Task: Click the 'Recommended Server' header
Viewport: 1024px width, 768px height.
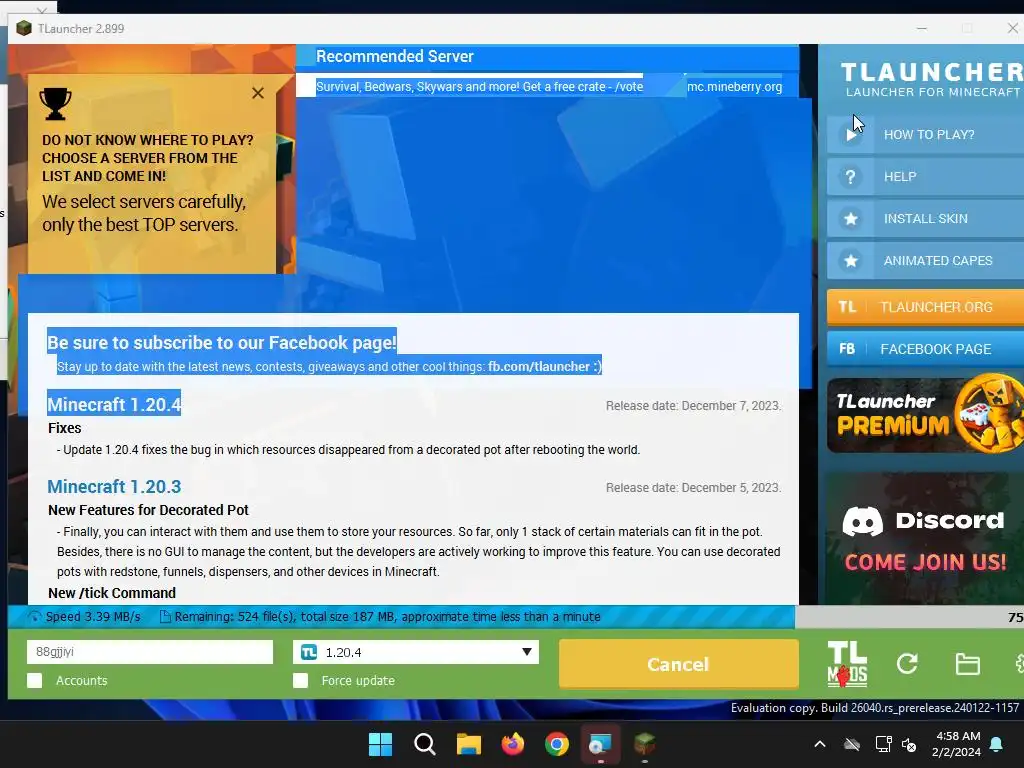Action: click(394, 57)
